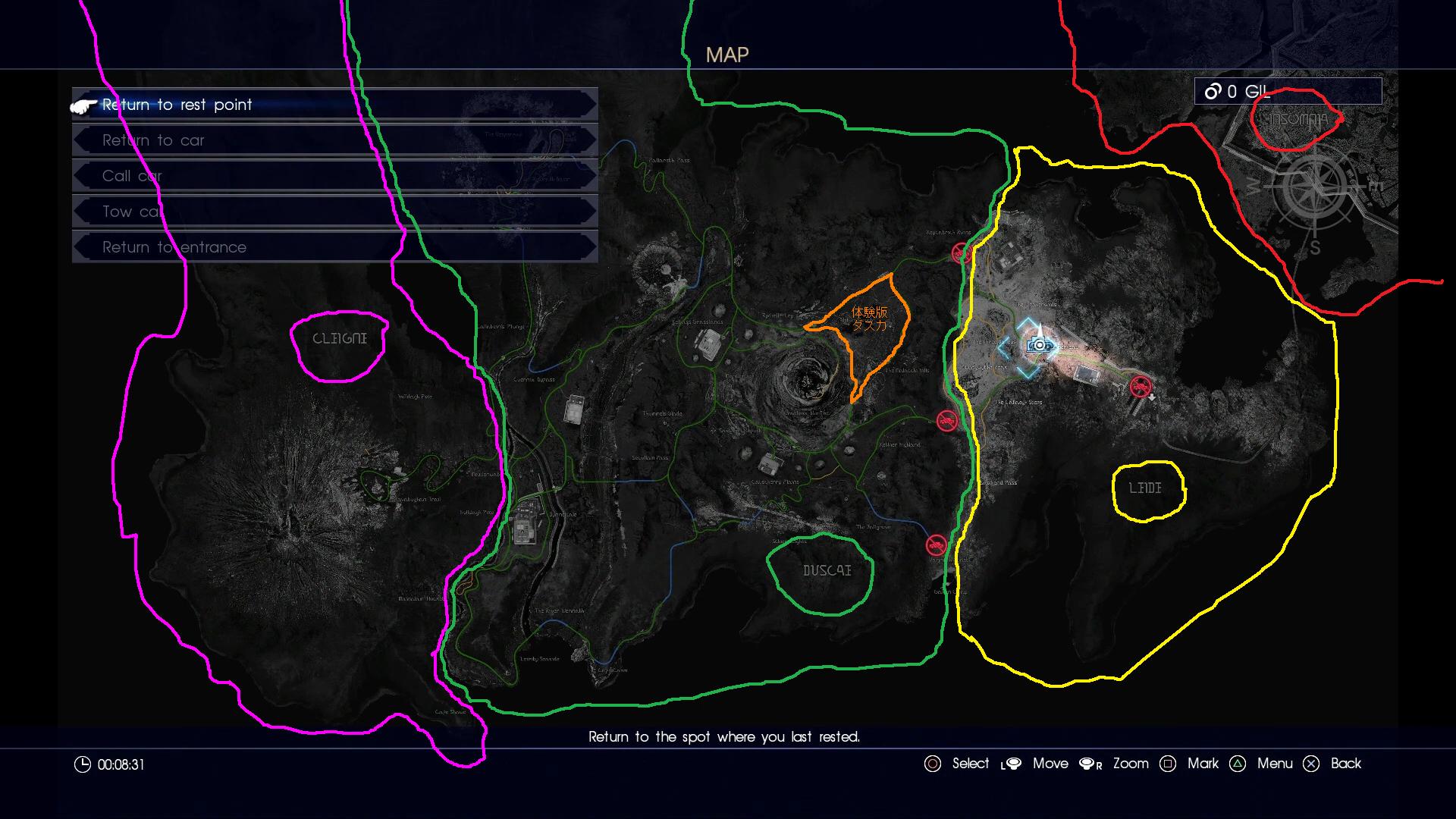
Task: Click the Cleigne region label
Action: [x=340, y=338]
